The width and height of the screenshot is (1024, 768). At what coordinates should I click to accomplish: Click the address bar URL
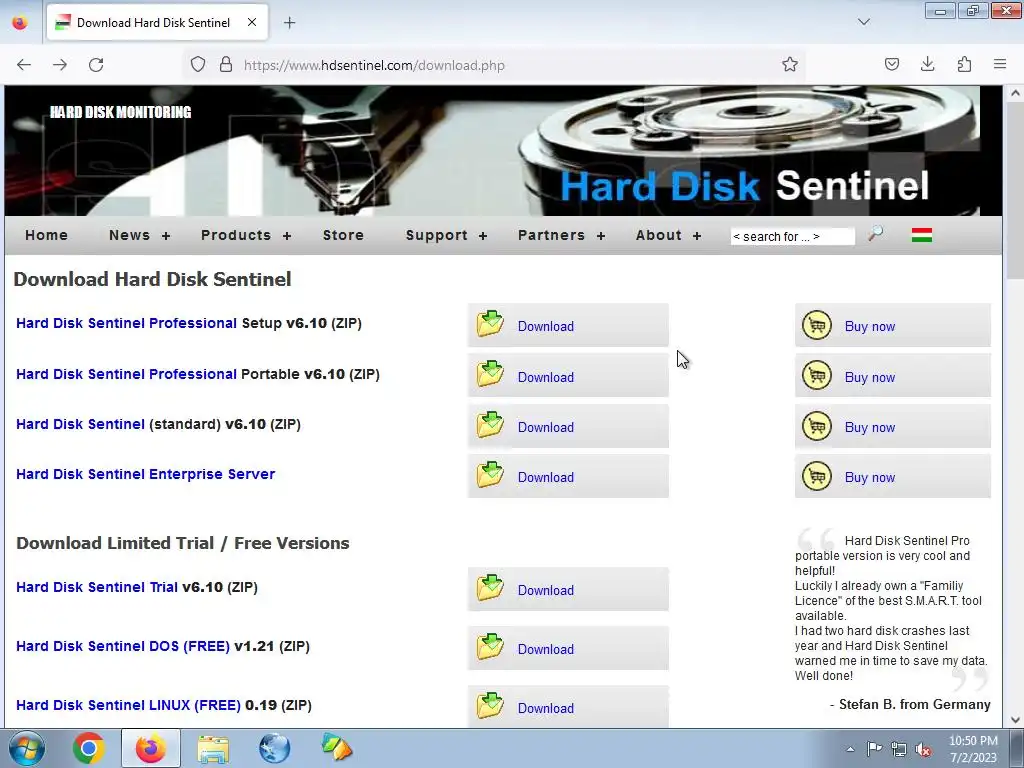pyautogui.click(x=374, y=65)
